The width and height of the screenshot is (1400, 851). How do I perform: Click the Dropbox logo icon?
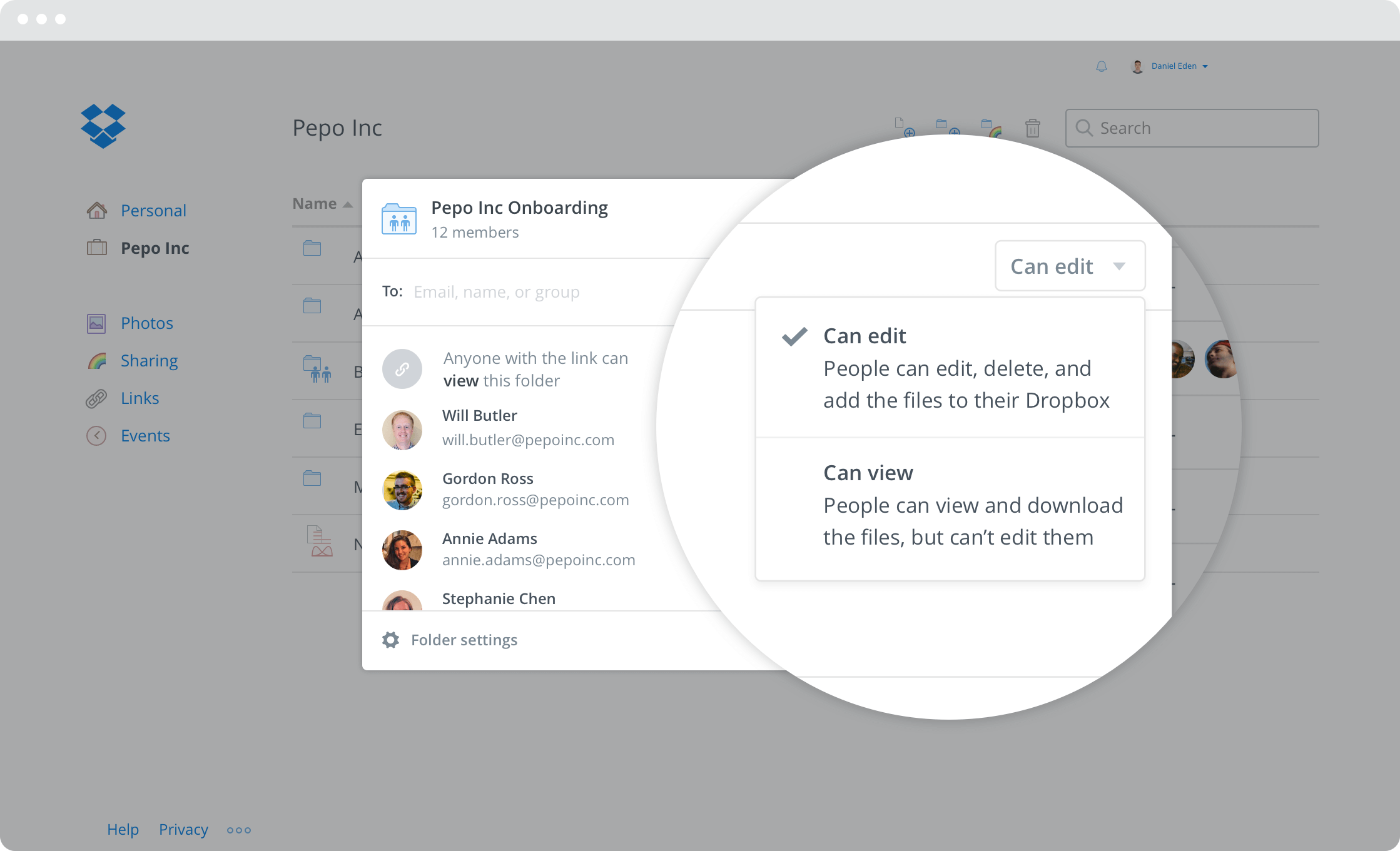click(x=103, y=126)
